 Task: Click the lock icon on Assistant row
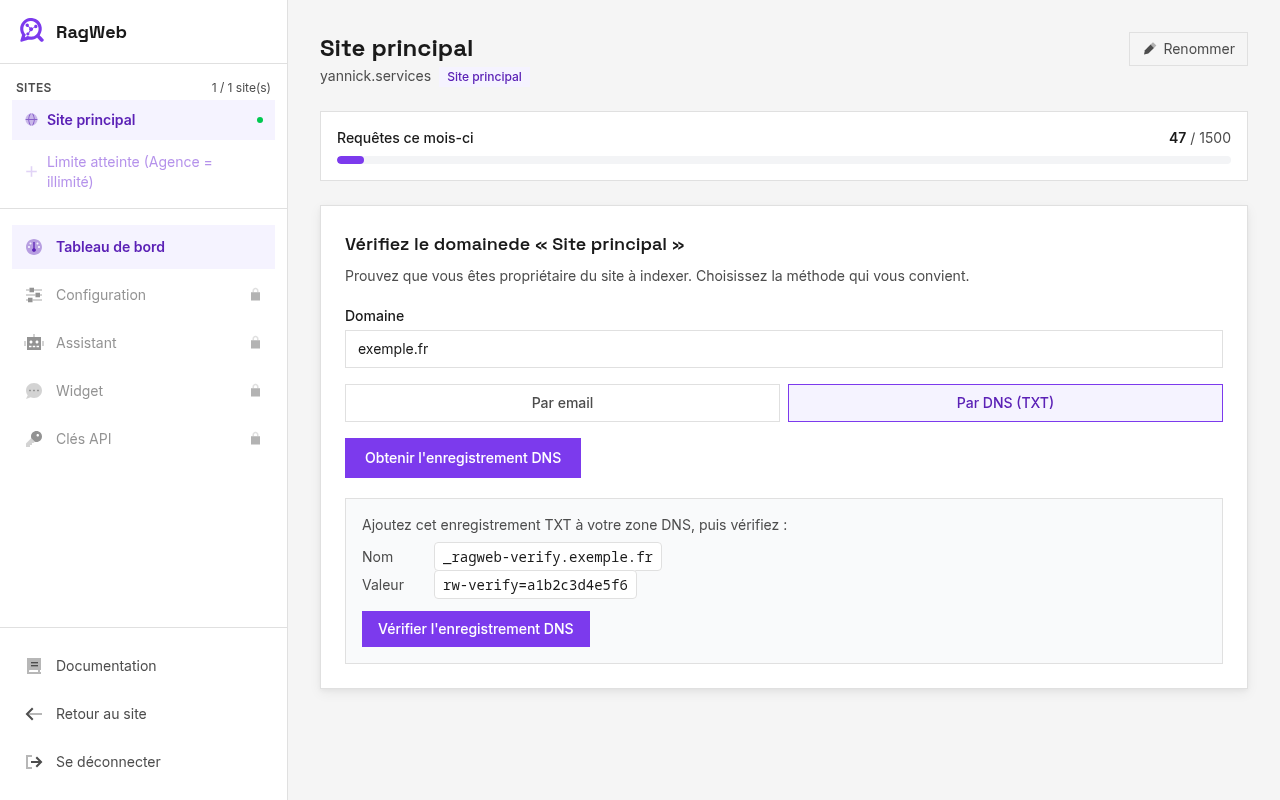(x=255, y=343)
